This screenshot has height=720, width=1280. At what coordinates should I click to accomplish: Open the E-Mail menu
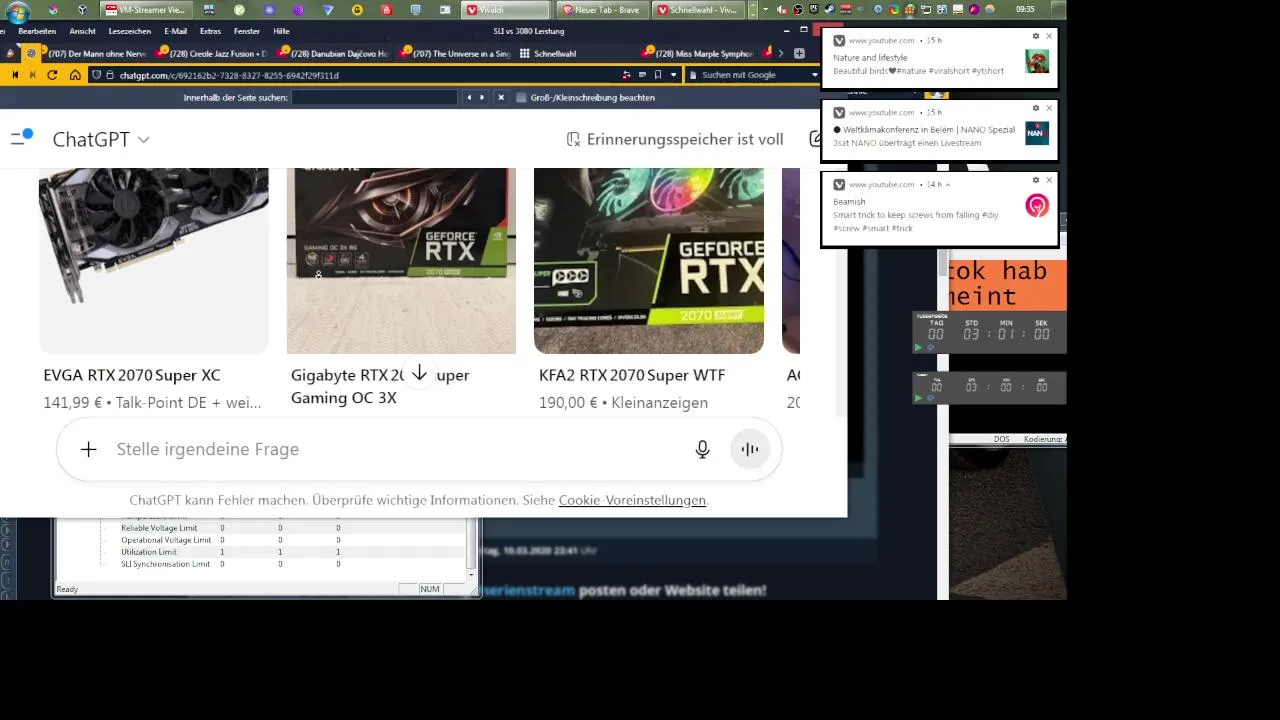point(176,31)
